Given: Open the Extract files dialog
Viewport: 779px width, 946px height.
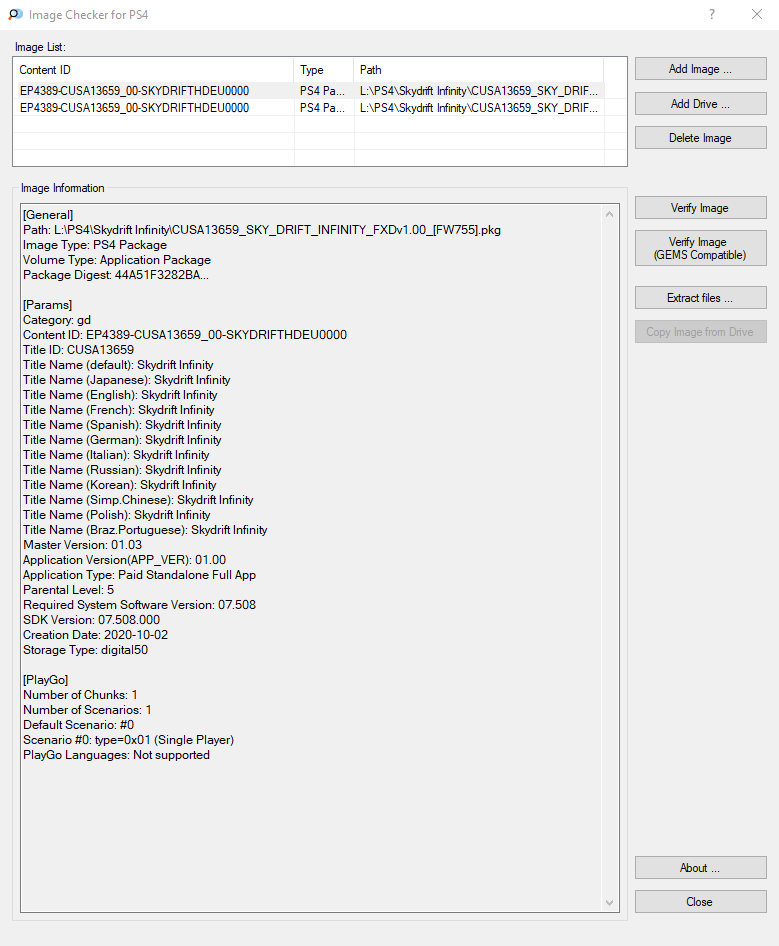Looking at the screenshot, I should pos(701,298).
